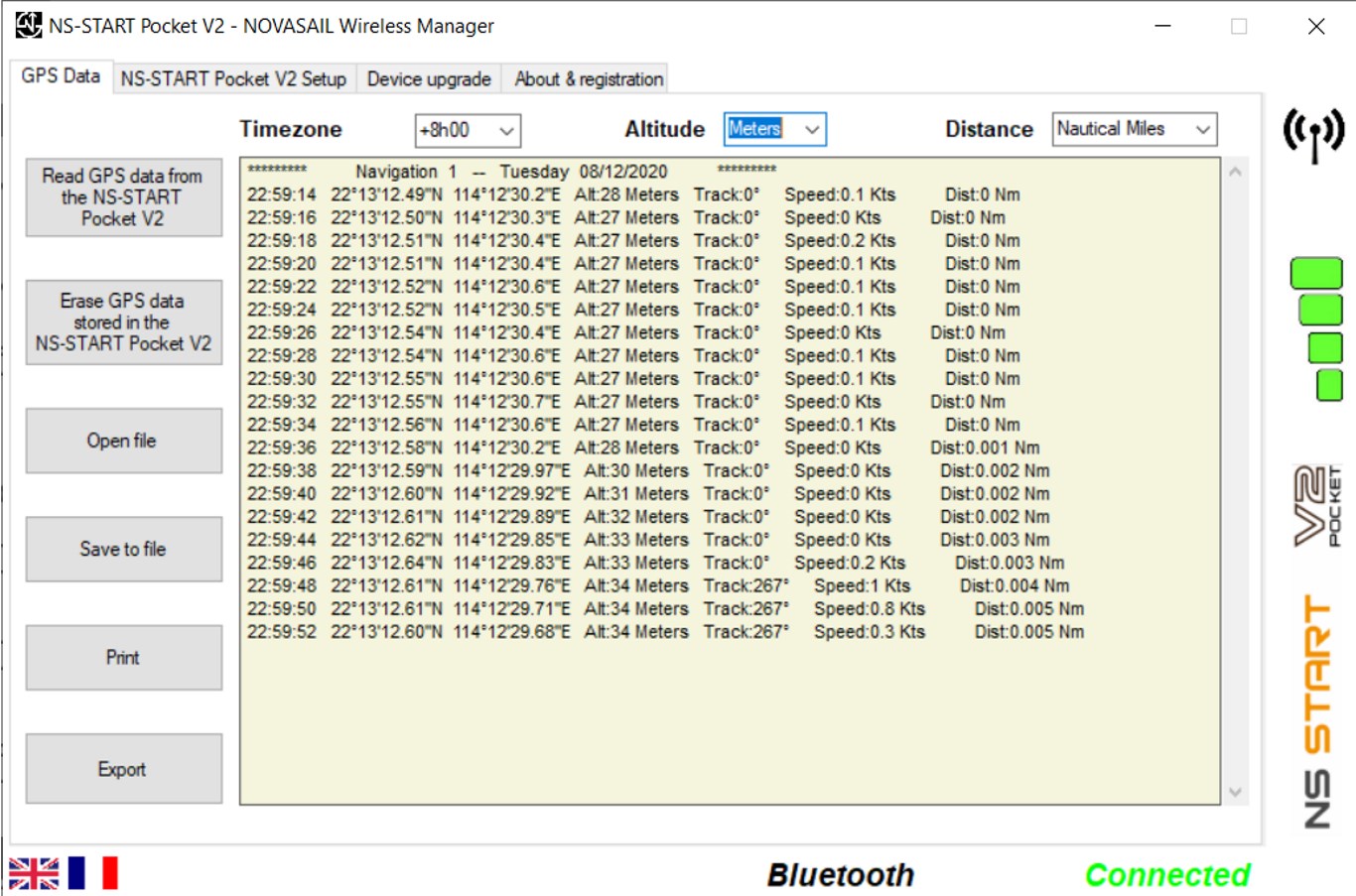
Task: Minimize the NOVASAIL Wireless Manager window
Action: click(1162, 26)
